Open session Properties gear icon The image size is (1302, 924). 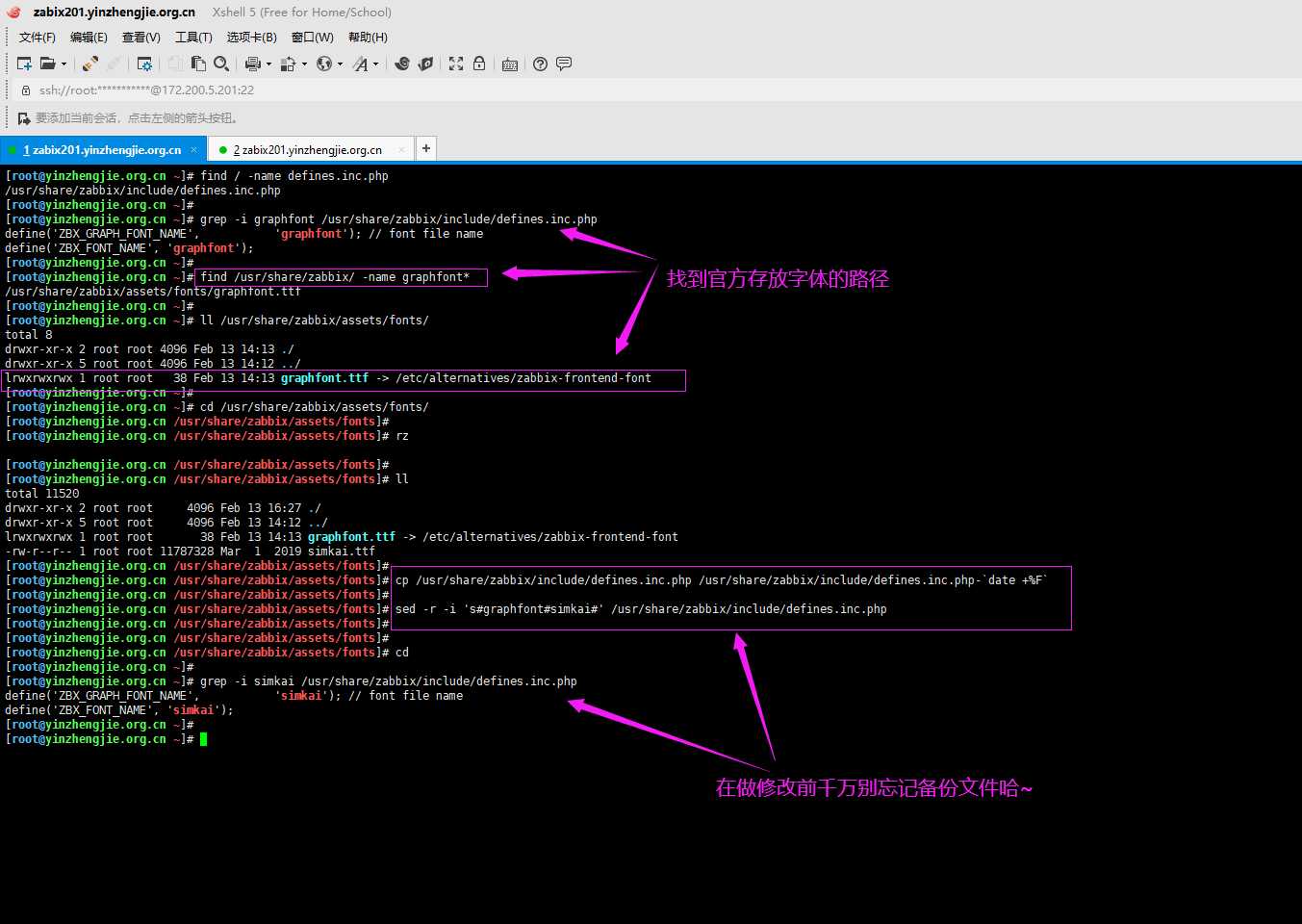[144, 64]
